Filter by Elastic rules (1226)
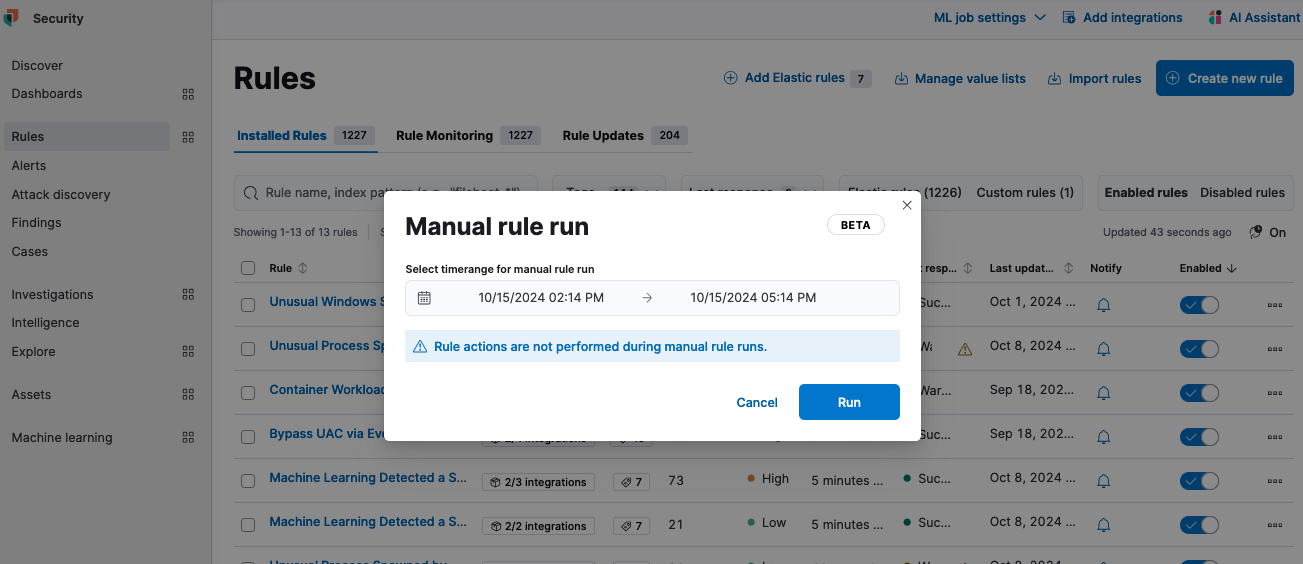1303x564 pixels. click(x=904, y=193)
